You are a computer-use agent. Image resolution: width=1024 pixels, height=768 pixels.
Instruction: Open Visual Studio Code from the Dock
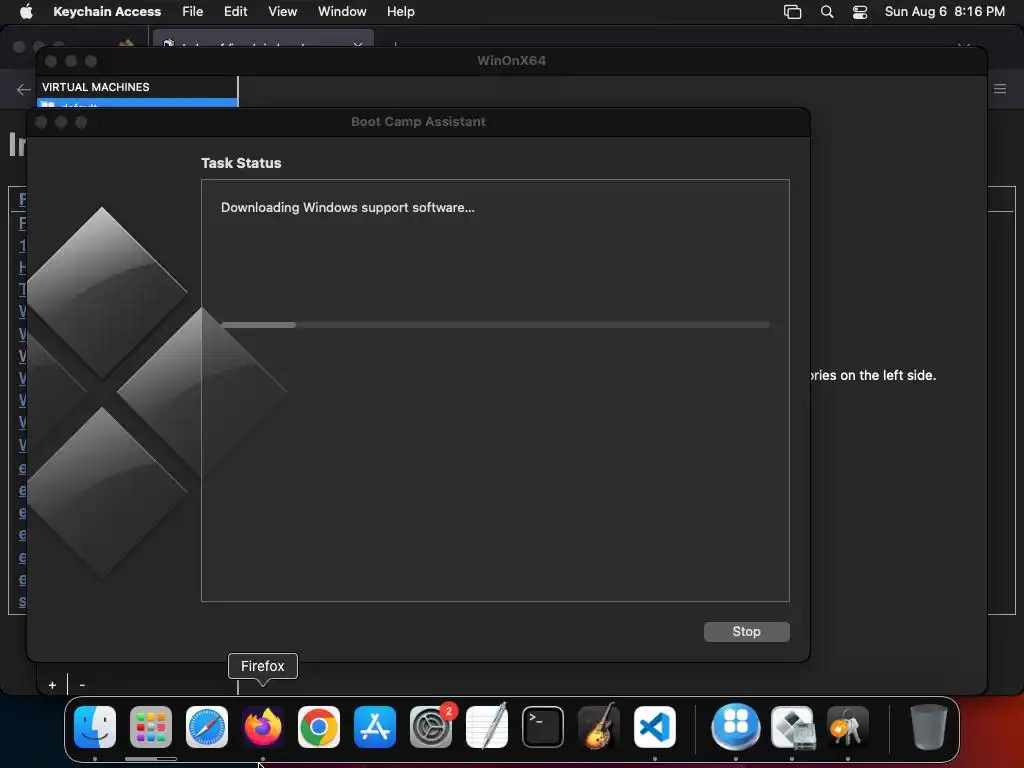654,726
